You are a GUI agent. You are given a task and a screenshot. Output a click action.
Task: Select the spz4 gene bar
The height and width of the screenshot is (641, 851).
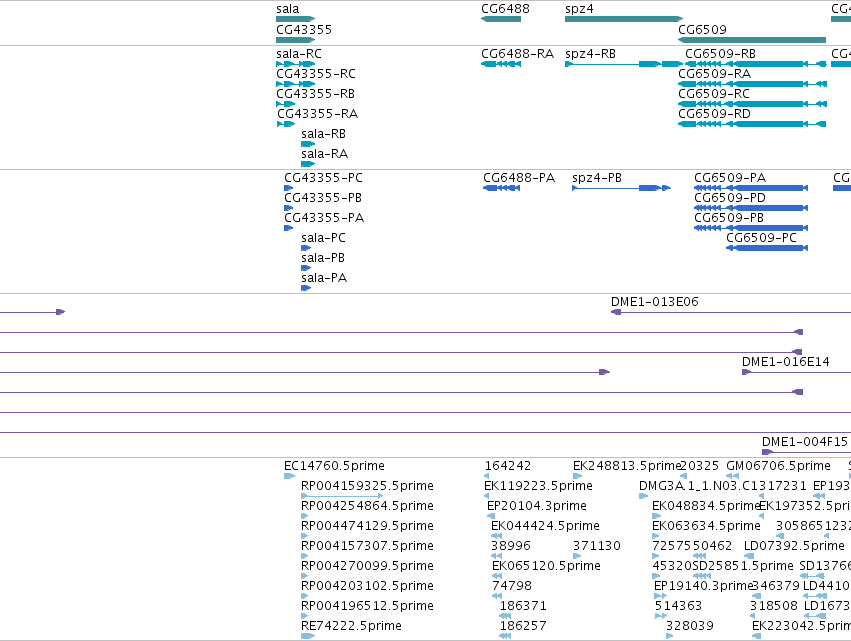tap(624, 19)
